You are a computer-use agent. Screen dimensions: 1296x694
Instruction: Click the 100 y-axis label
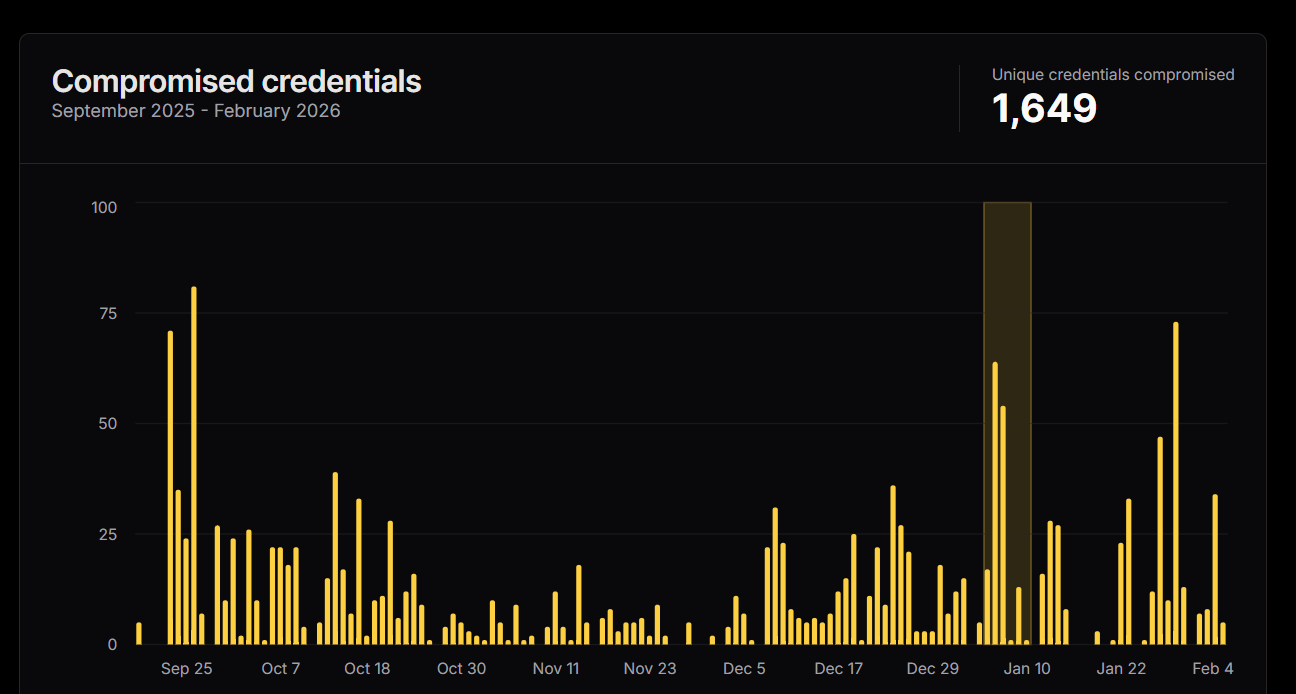105,207
